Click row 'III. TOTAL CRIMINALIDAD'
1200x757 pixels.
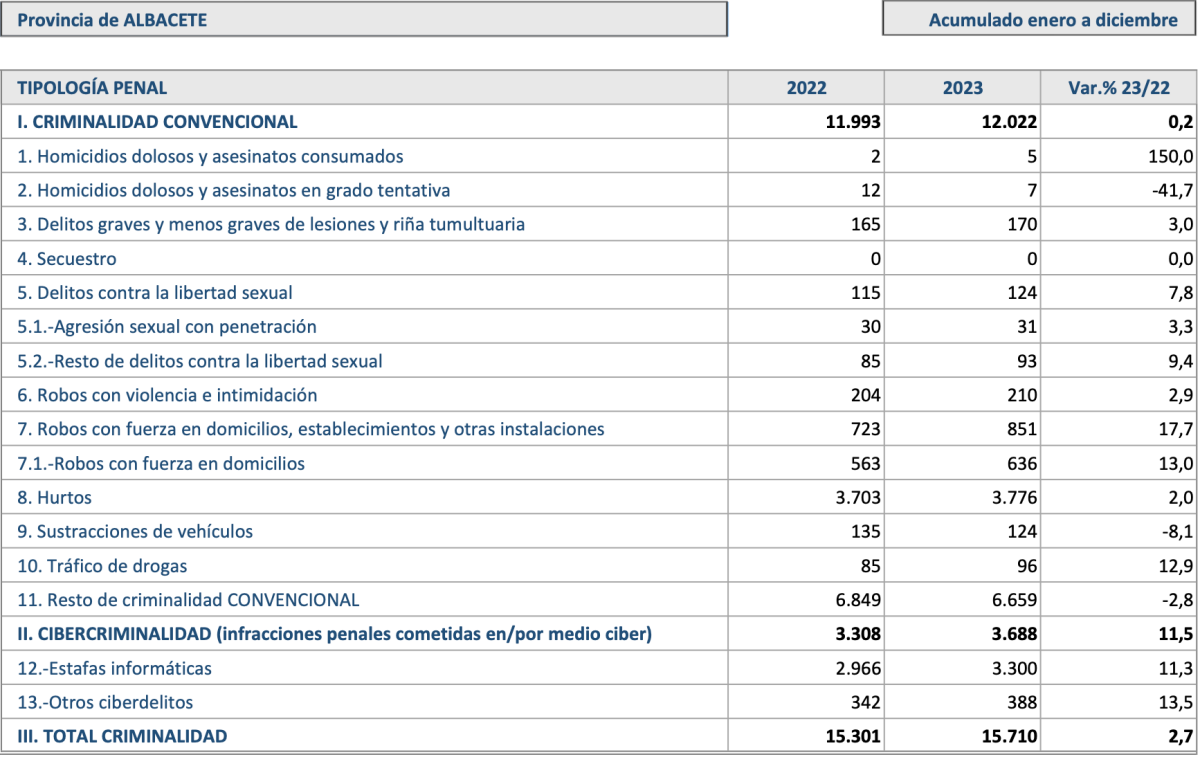(x=599, y=734)
